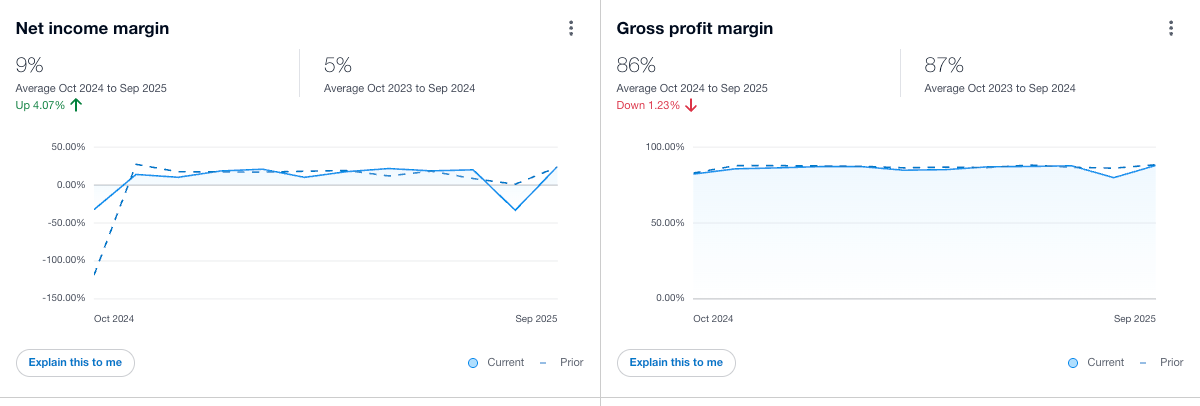This screenshot has width=1200, height=406.
Task: Toggle Prior series label in Net income margin legend
Action: click(x=571, y=362)
